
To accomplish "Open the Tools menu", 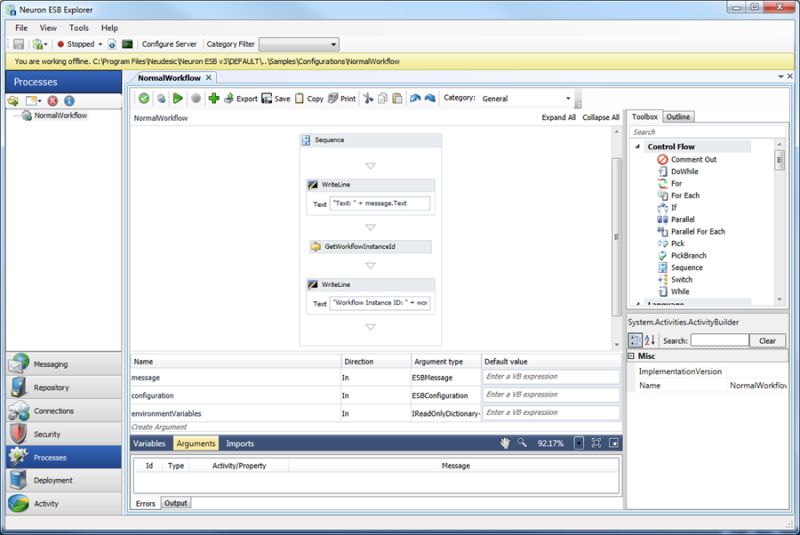I will point(79,28).
